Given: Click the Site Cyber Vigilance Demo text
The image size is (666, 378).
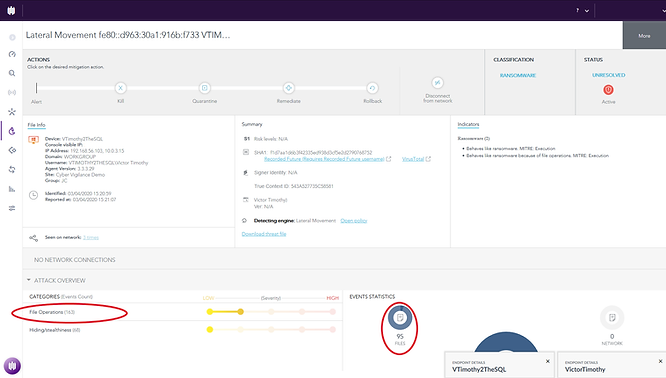Looking at the screenshot, I should click(75, 175).
